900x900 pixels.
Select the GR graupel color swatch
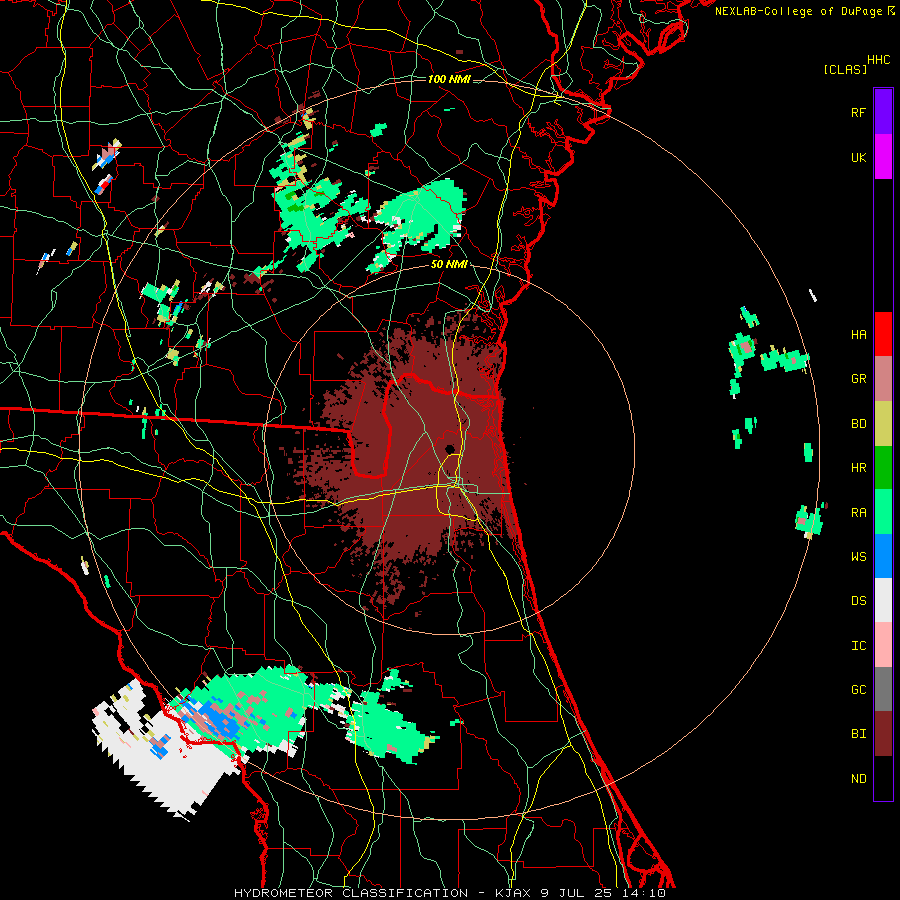[x=883, y=379]
